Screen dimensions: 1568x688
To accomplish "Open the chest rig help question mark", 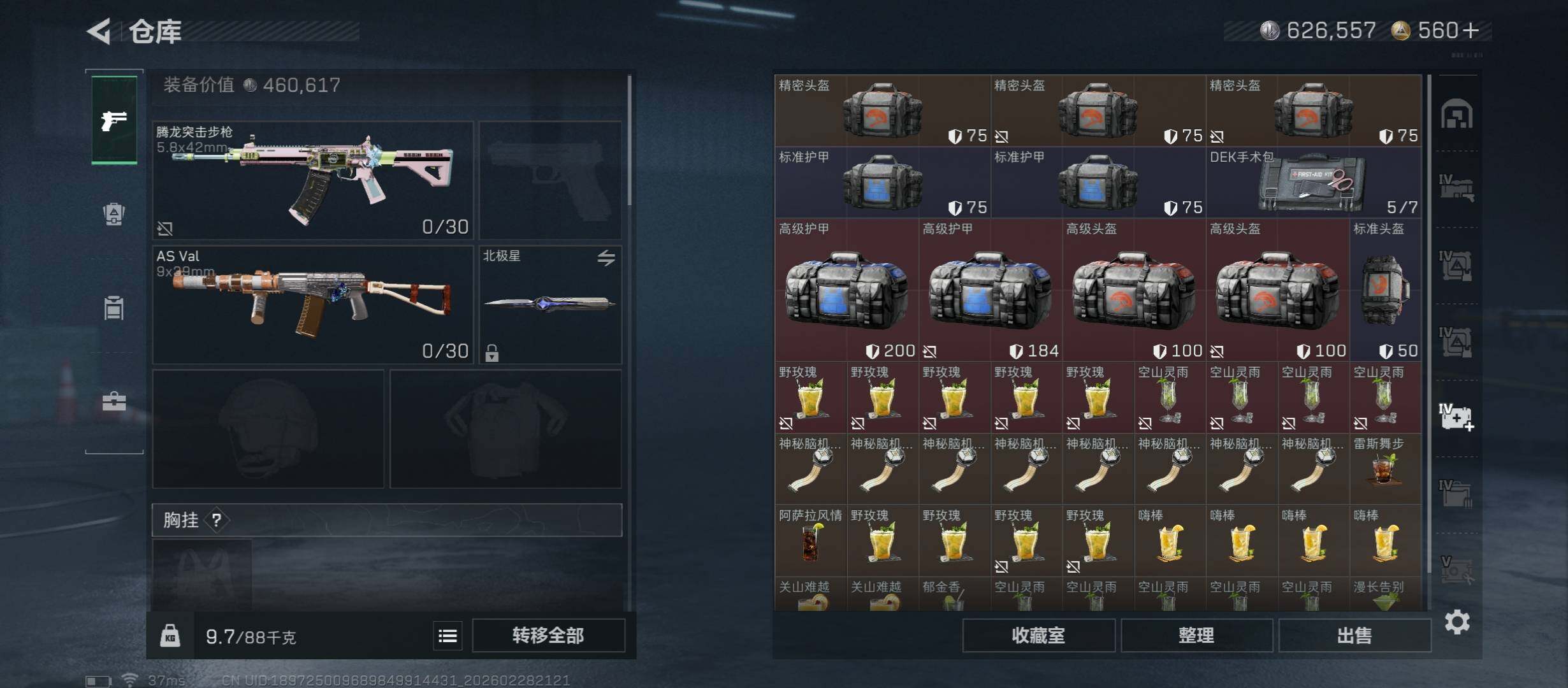I will [x=217, y=520].
